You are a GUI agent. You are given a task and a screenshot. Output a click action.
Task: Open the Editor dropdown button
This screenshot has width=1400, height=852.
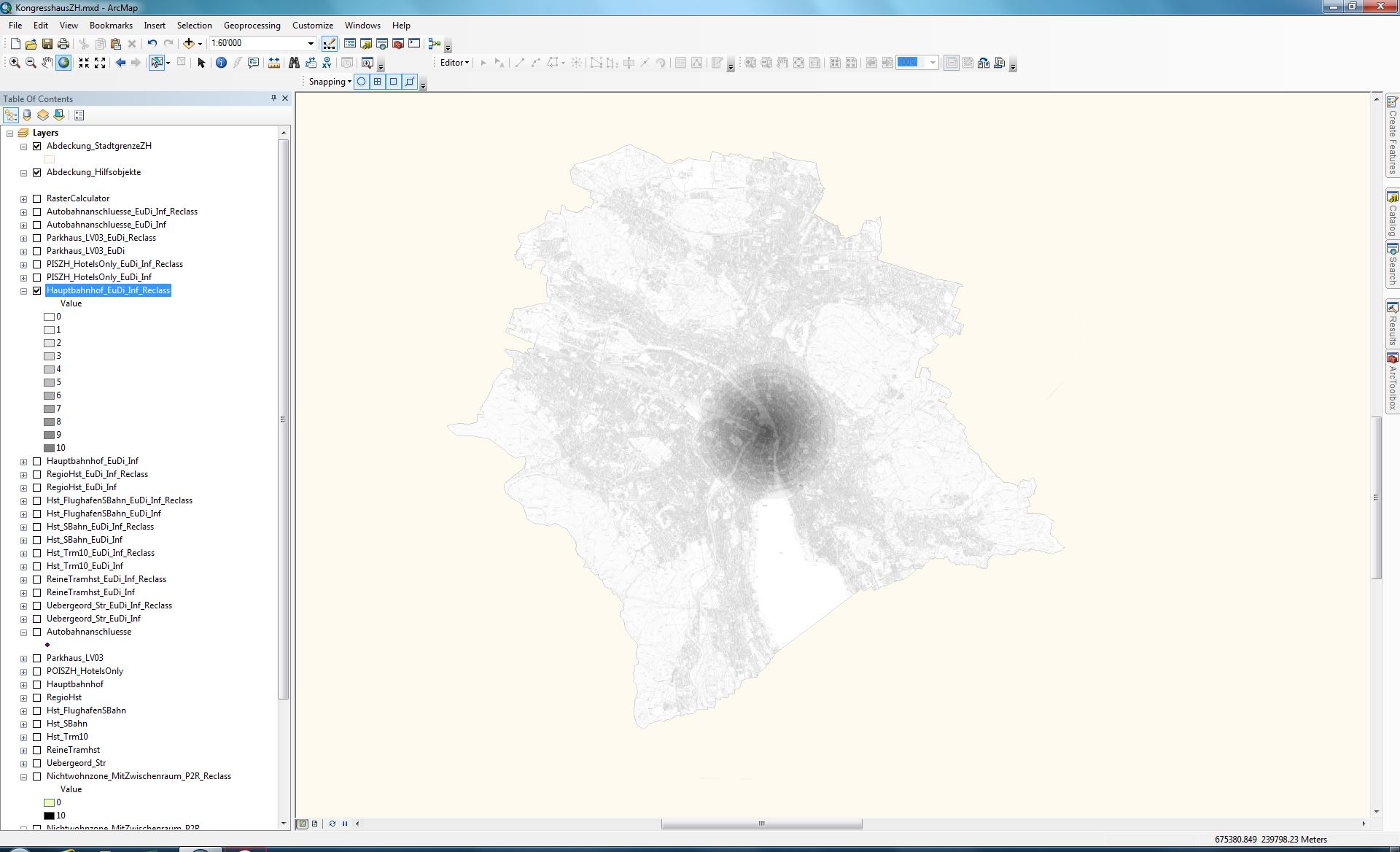coord(454,63)
